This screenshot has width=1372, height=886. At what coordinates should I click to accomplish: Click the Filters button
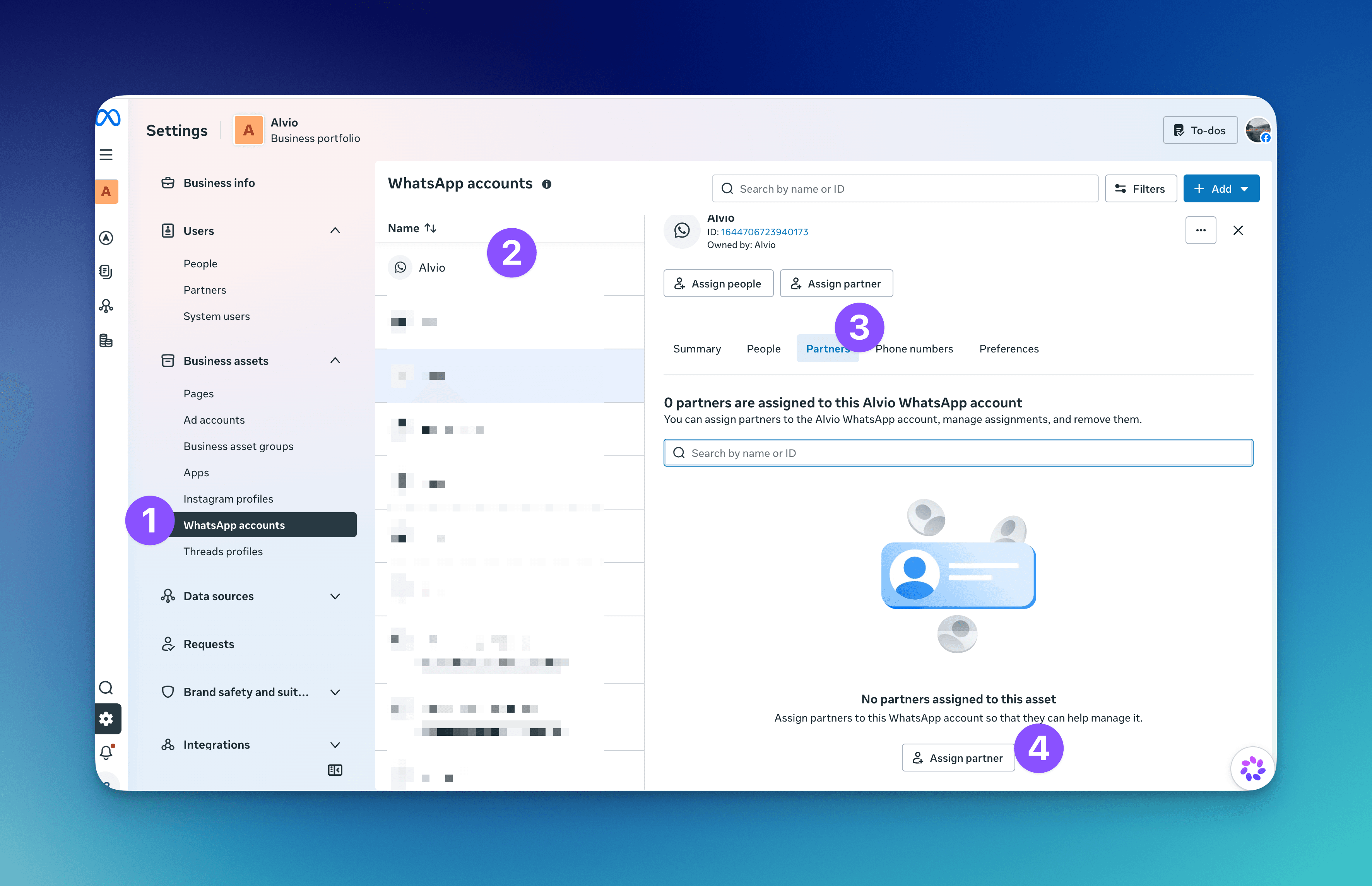[1140, 189]
